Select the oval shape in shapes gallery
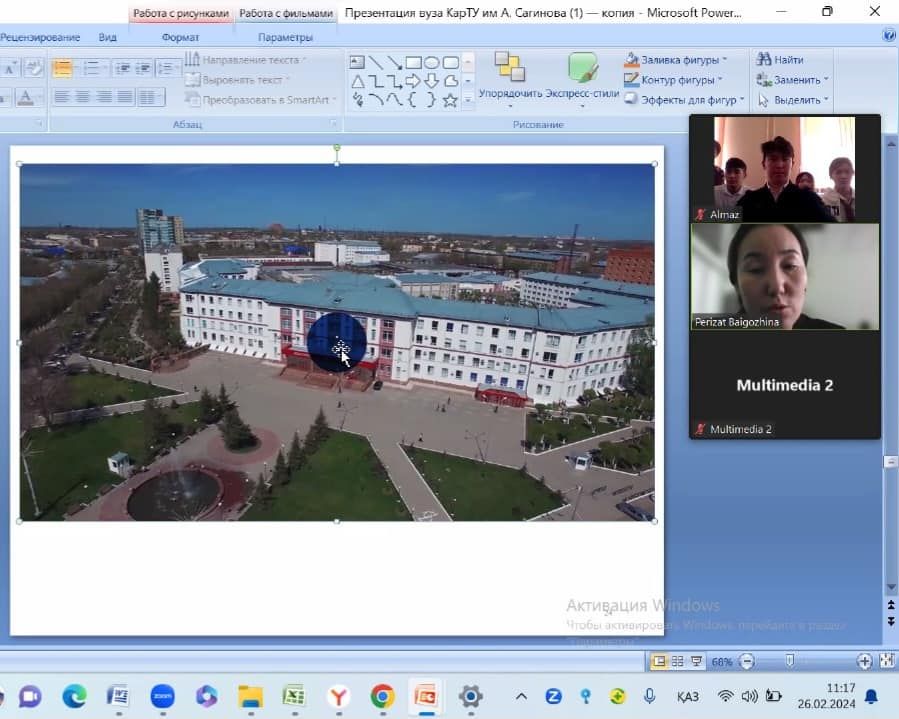The width and height of the screenshot is (899, 719). (432, 62)
